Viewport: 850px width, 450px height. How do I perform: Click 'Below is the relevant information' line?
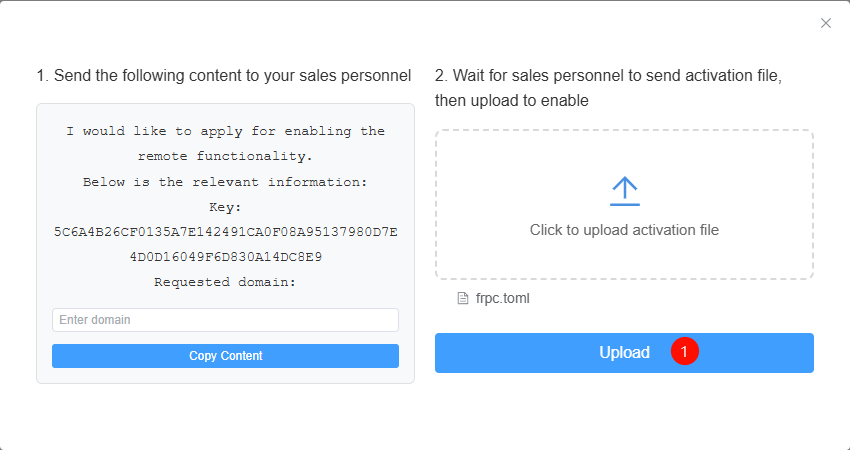point(225,182)
